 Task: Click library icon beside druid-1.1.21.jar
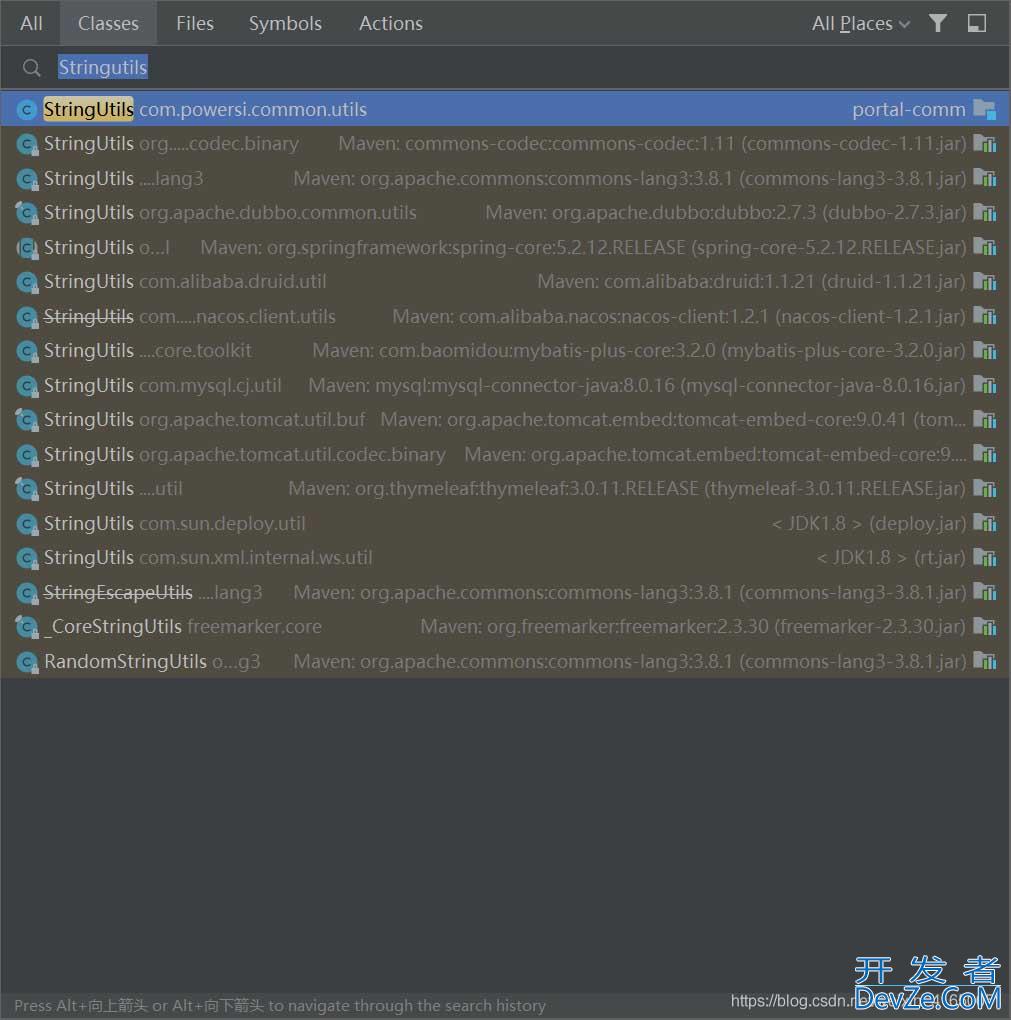984,282
